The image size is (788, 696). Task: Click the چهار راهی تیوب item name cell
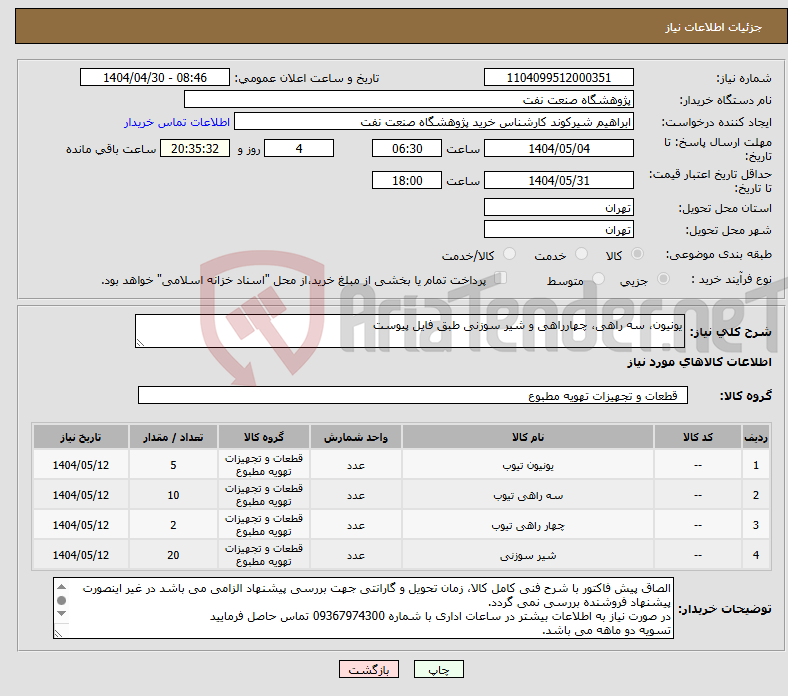pyautogui.click(x=528, y=525)
